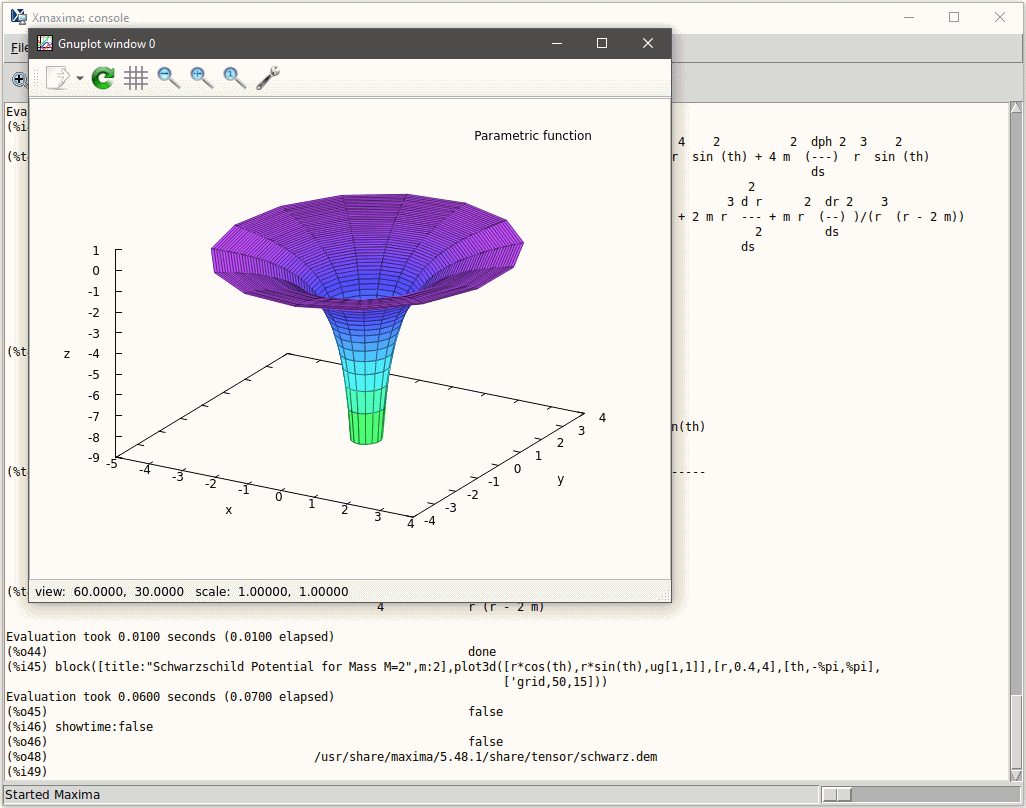The width and height of the screenshot is (1026, 808).
Task: Open the File menu in Xmaxima
Action: 17,48
